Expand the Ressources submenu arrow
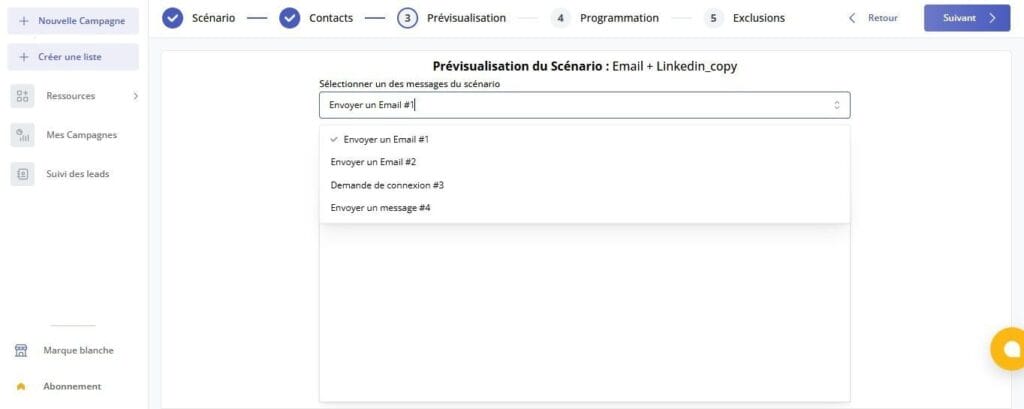Viewport: 1024px width, 409px height. [135, 96]
